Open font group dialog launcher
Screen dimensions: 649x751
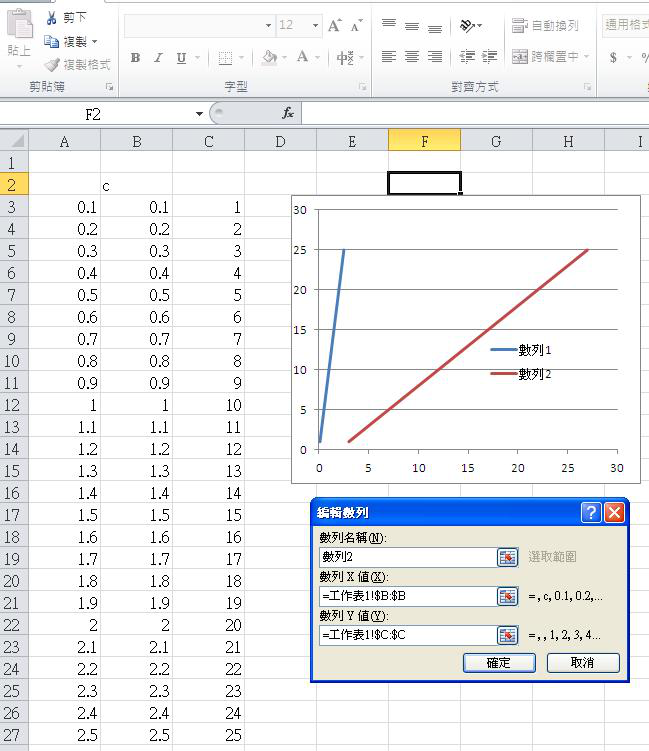tap(363, 87)
